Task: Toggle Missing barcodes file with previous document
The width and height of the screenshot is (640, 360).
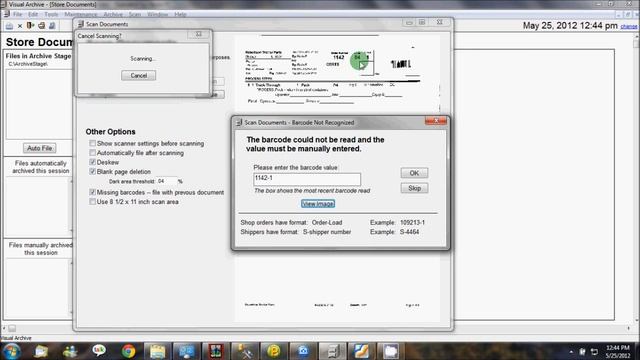Action: click(x=93, y=192)
